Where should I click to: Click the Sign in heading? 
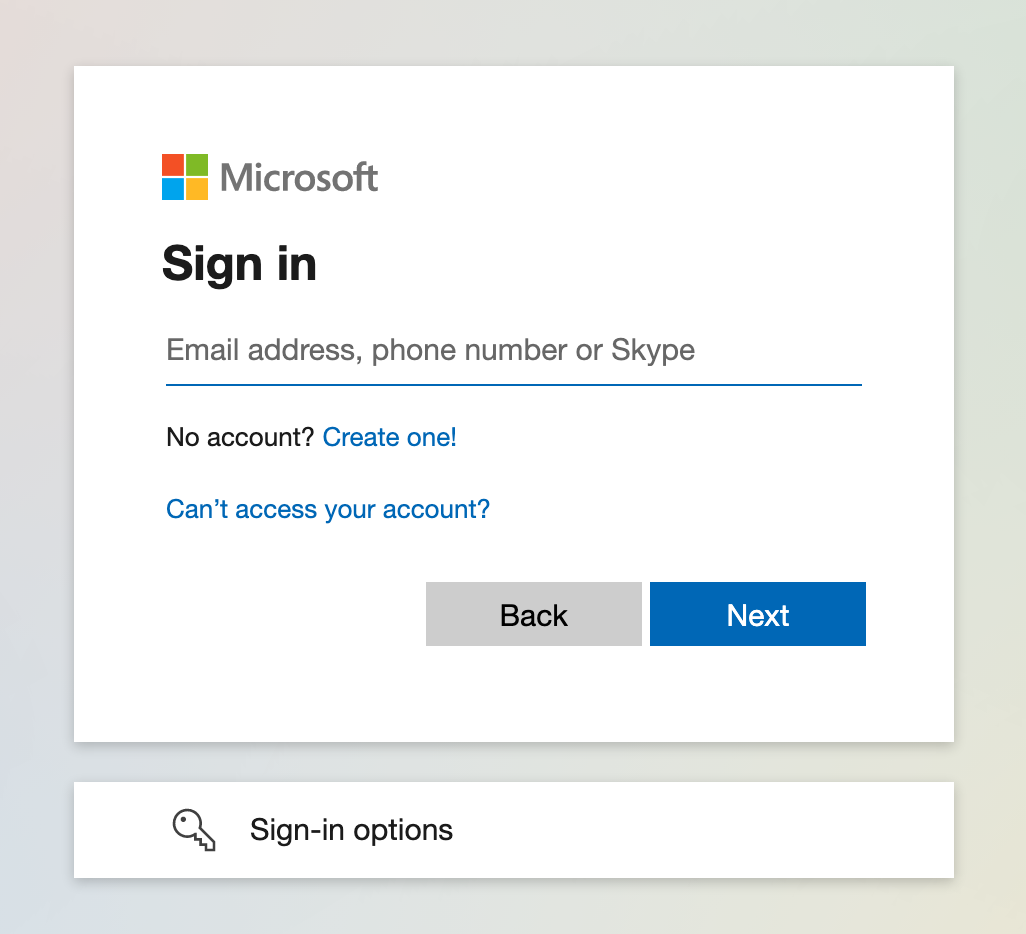(x=239, y=264)
